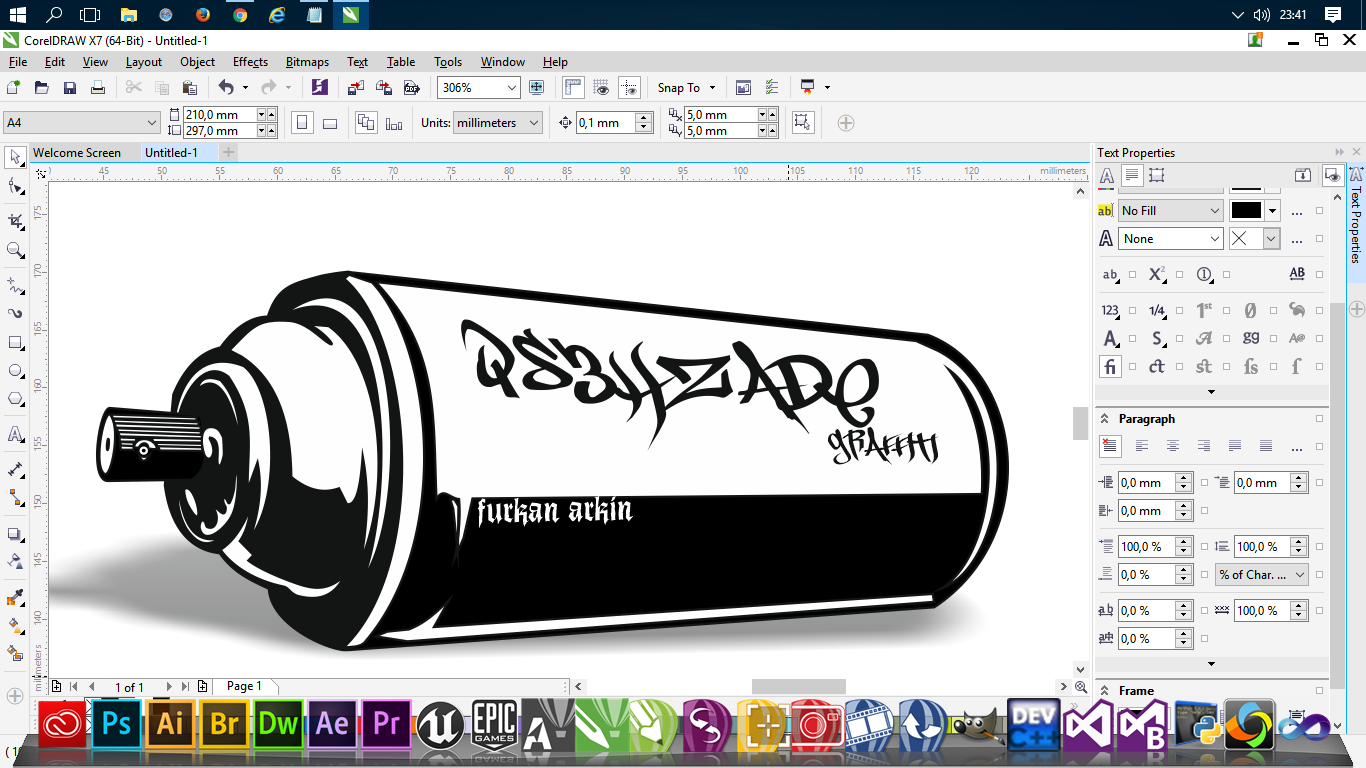Undo the last action

tap(226, 88)
